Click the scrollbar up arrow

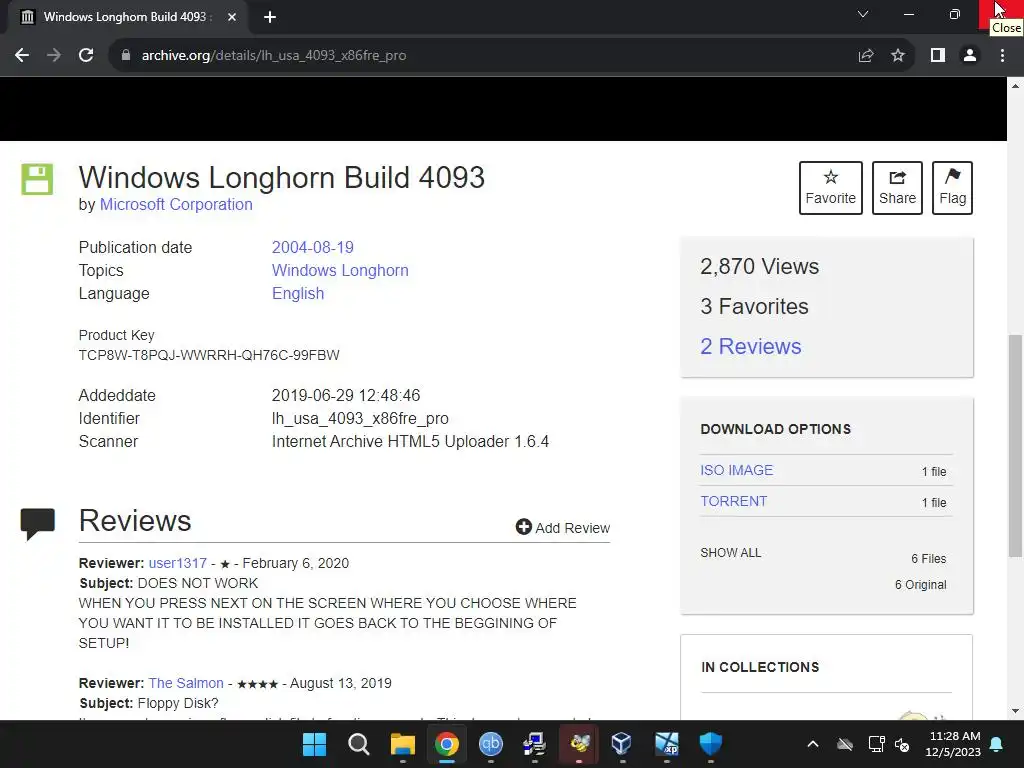coord(1015,86)
